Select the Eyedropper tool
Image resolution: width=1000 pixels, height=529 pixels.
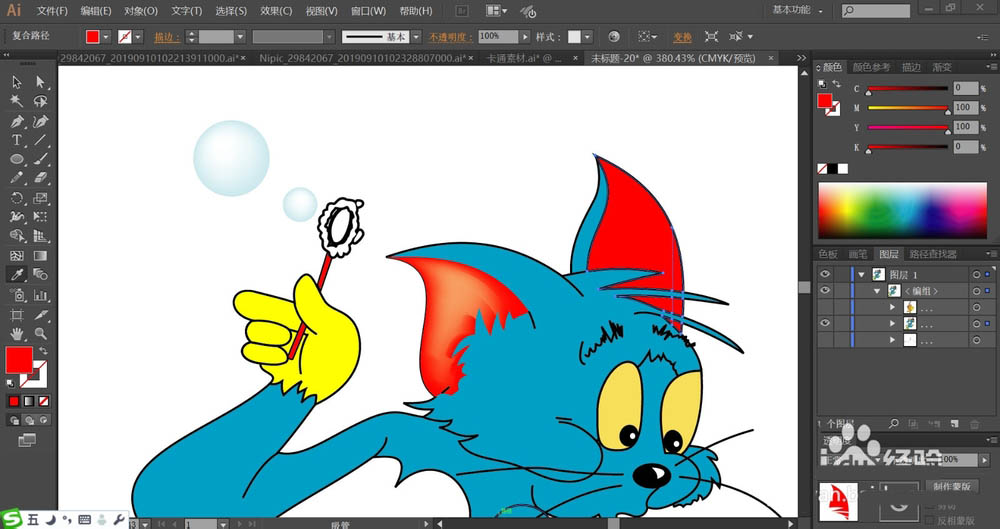pyautogui.click(x=17, y=275)
